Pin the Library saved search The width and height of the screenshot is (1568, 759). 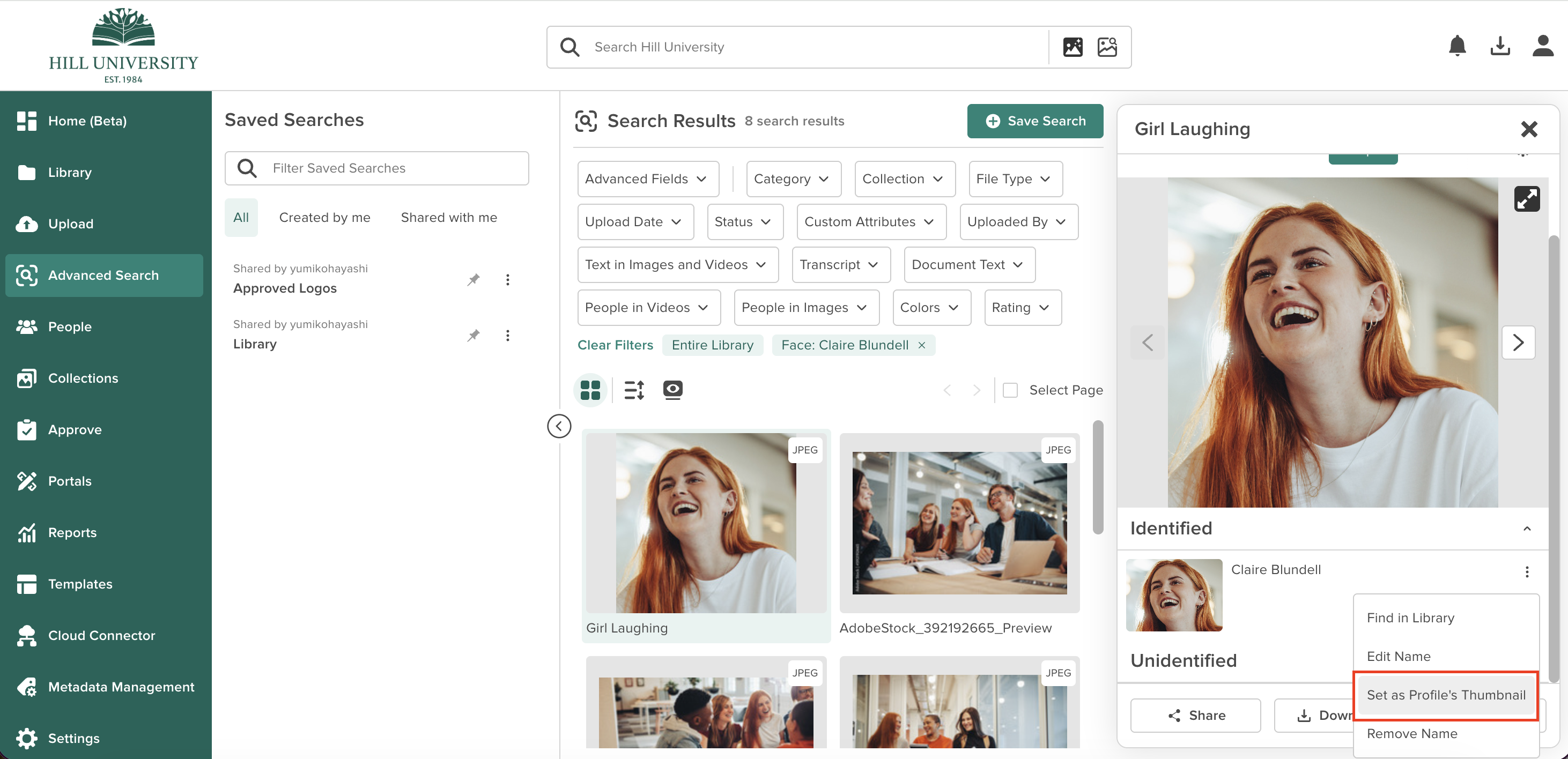click(x=473, y=336)
